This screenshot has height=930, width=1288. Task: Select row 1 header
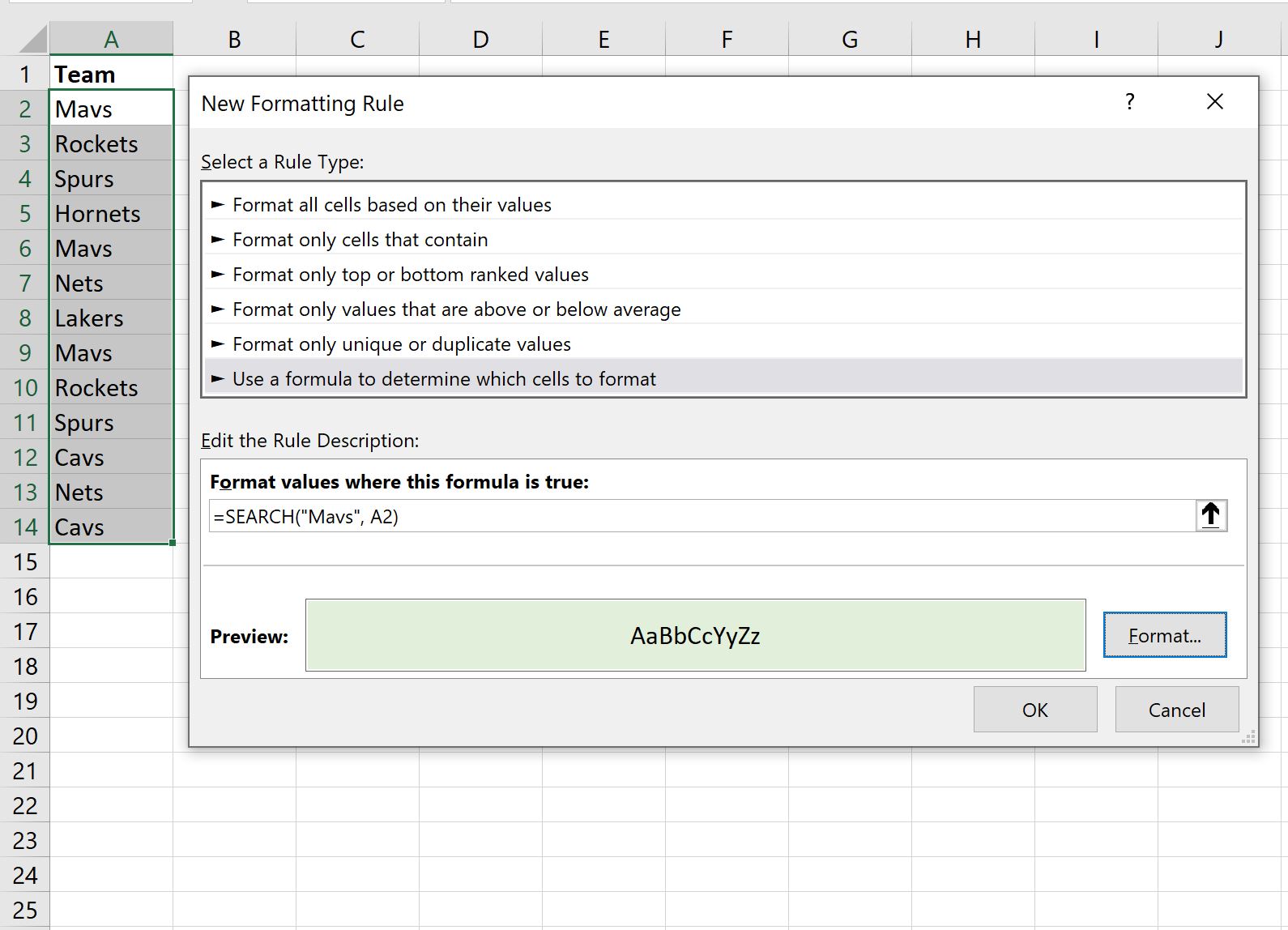pyautogui.click(x=24, y=74)
